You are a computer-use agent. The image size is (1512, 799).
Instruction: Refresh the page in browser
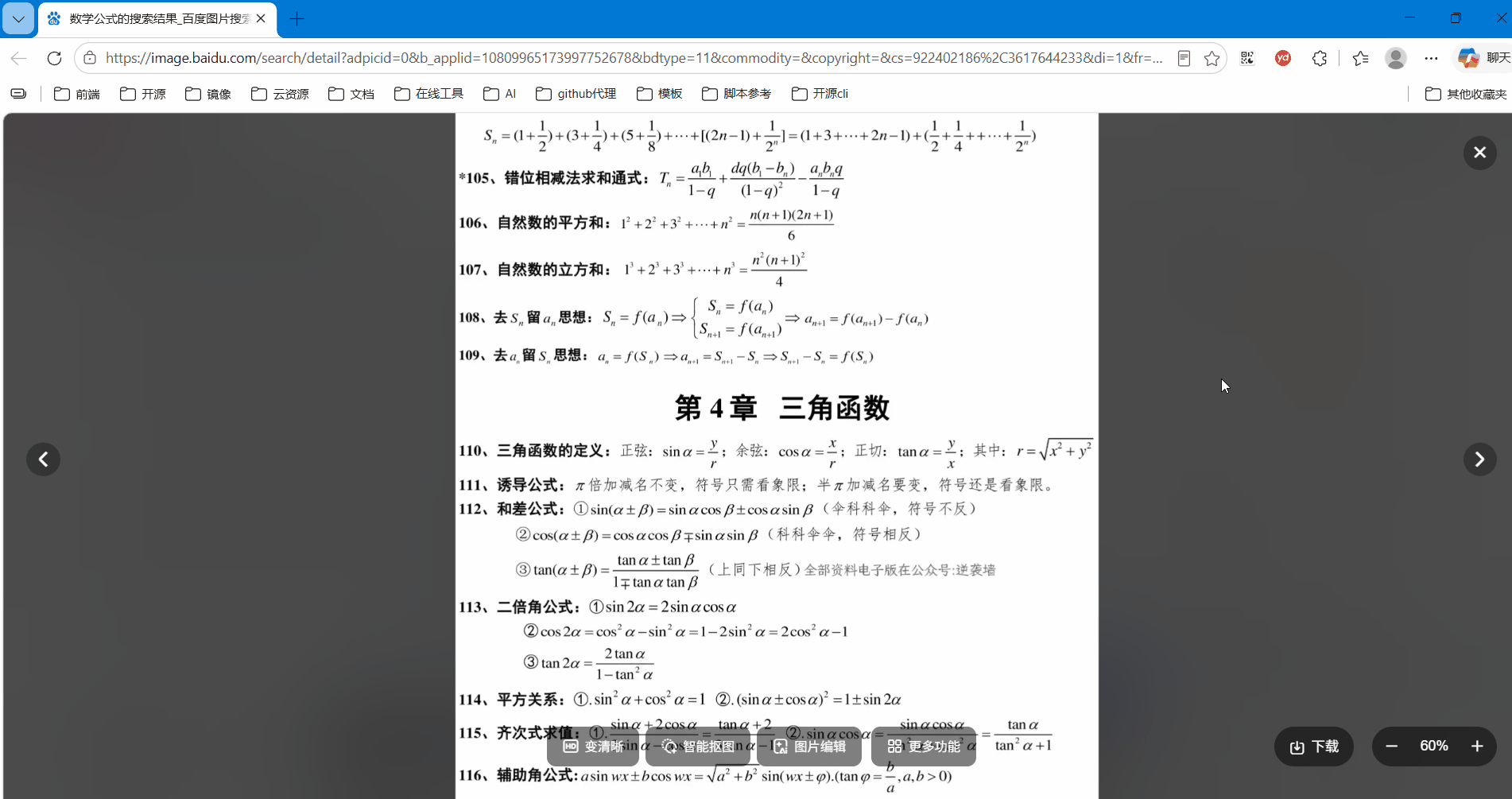(54, 58)
